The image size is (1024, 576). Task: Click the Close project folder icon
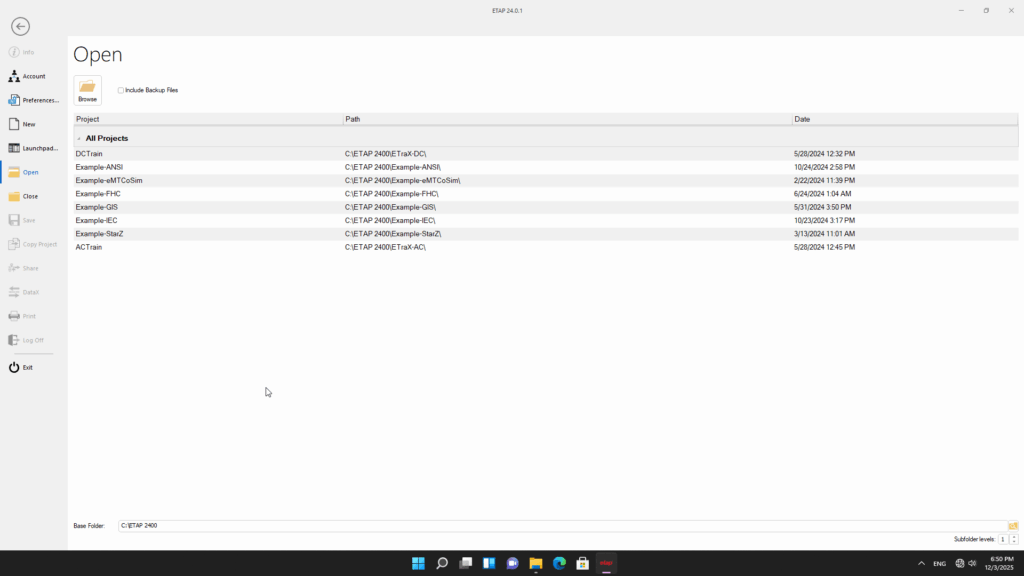point(14,196)
